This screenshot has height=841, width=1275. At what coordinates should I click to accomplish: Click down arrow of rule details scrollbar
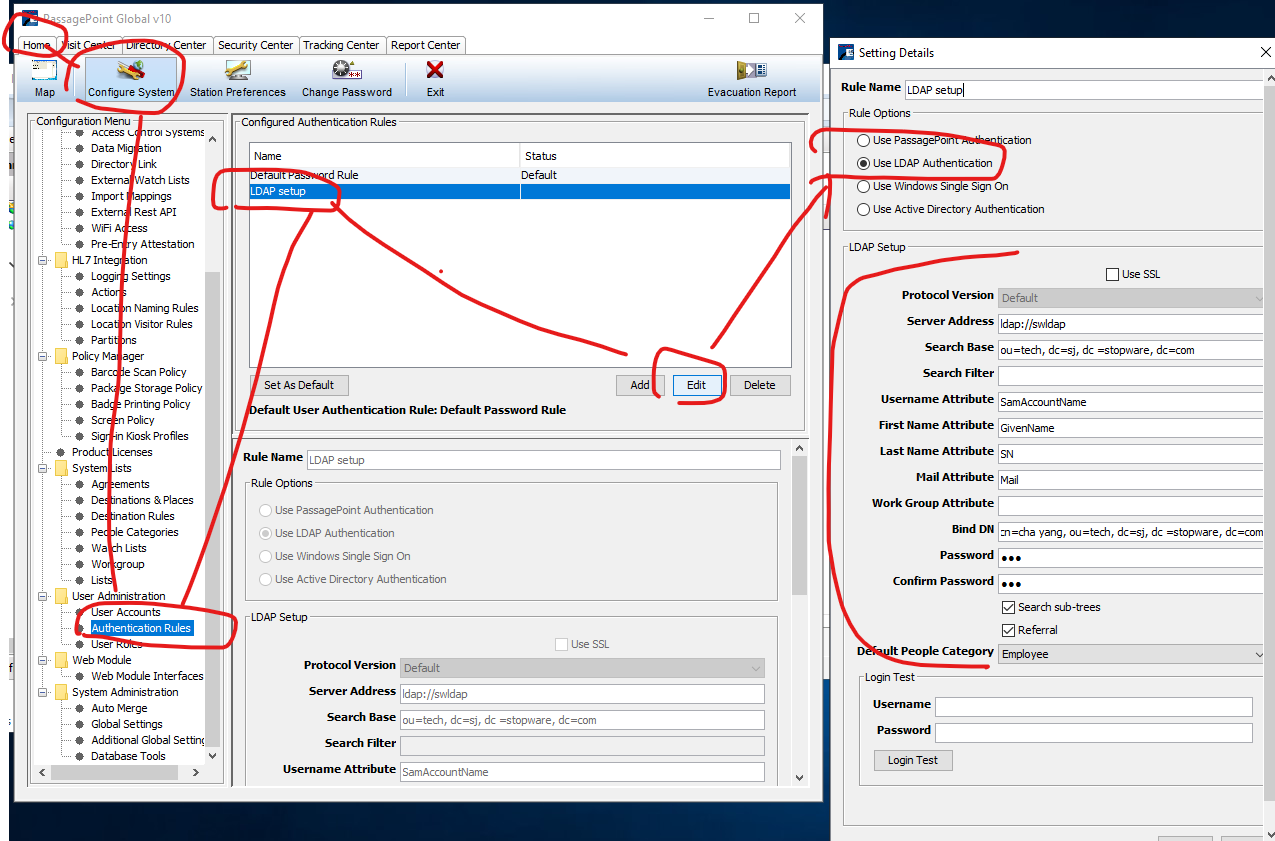click(x=798, y=777)
